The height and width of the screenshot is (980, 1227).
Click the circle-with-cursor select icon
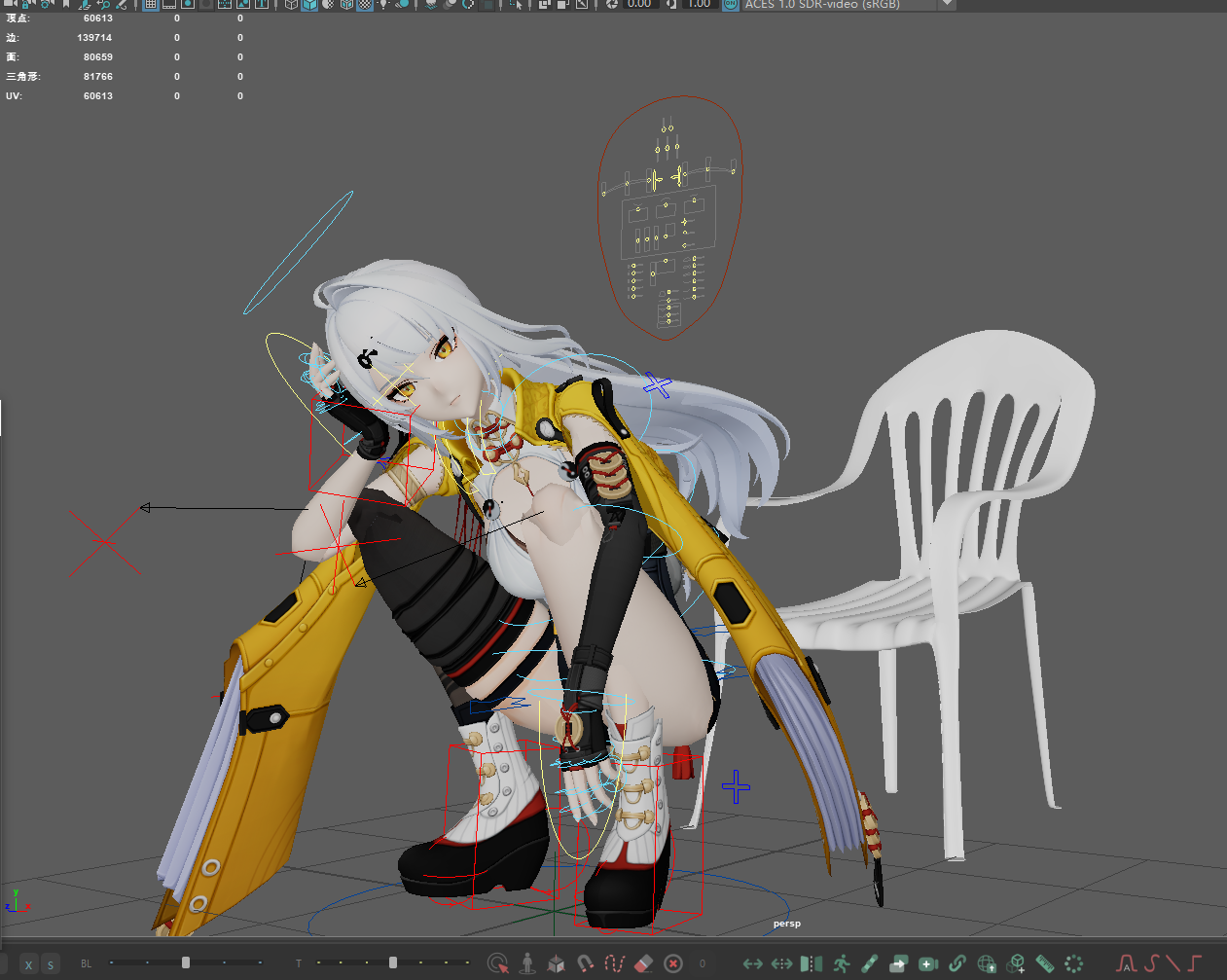click(498, 963)
